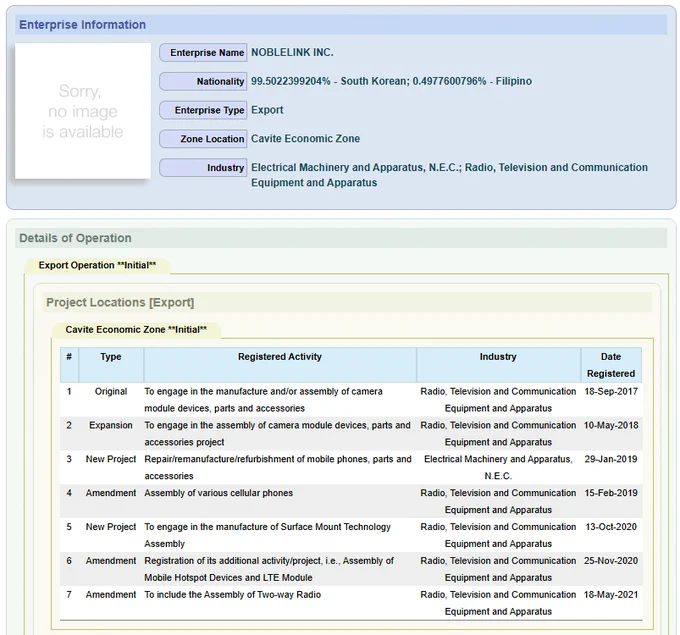Screen dimensions: 680x635
Task: Click the zone location value 'Cavite Economic Zone'
Action: click(306, 139)
